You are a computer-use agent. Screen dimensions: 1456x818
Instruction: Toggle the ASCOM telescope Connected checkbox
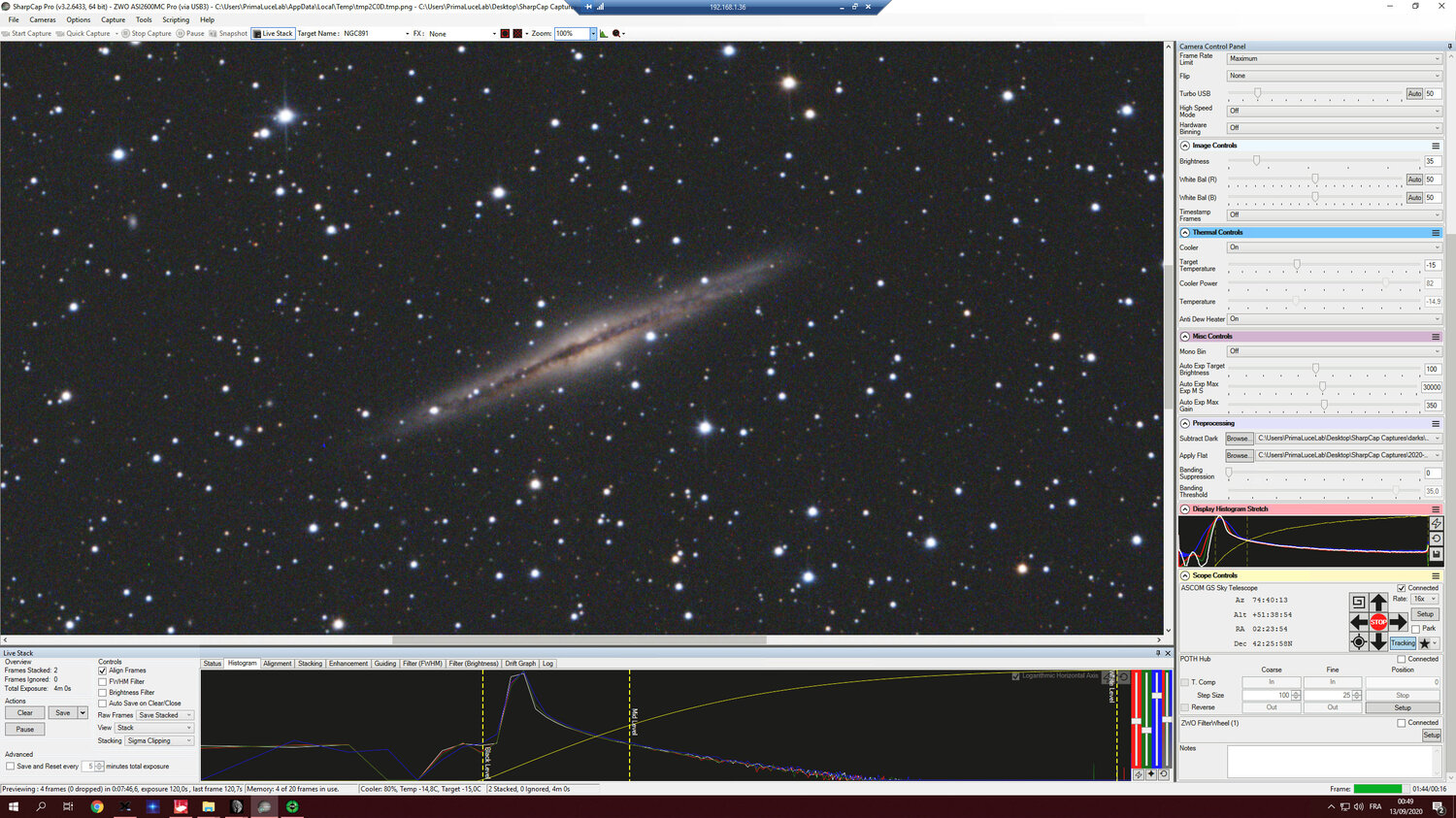(1401, 588)
